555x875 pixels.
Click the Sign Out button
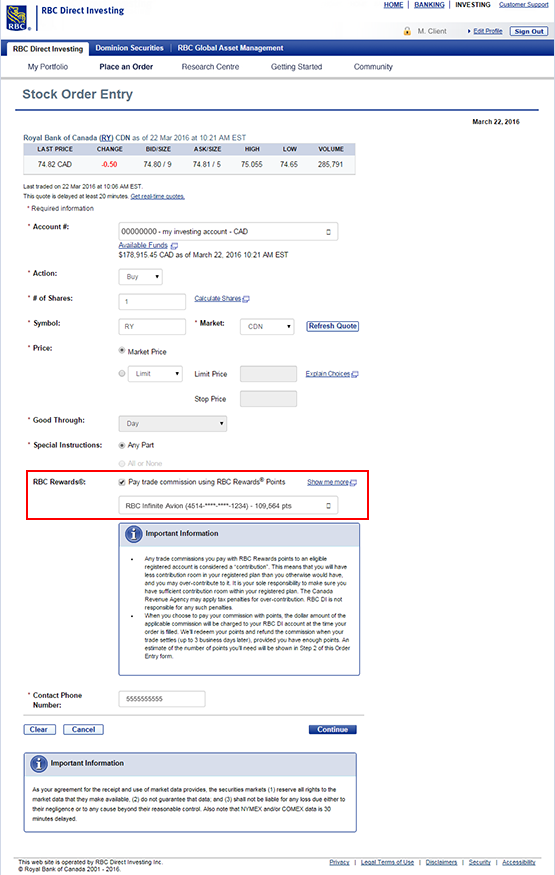[x=529, y=32]
